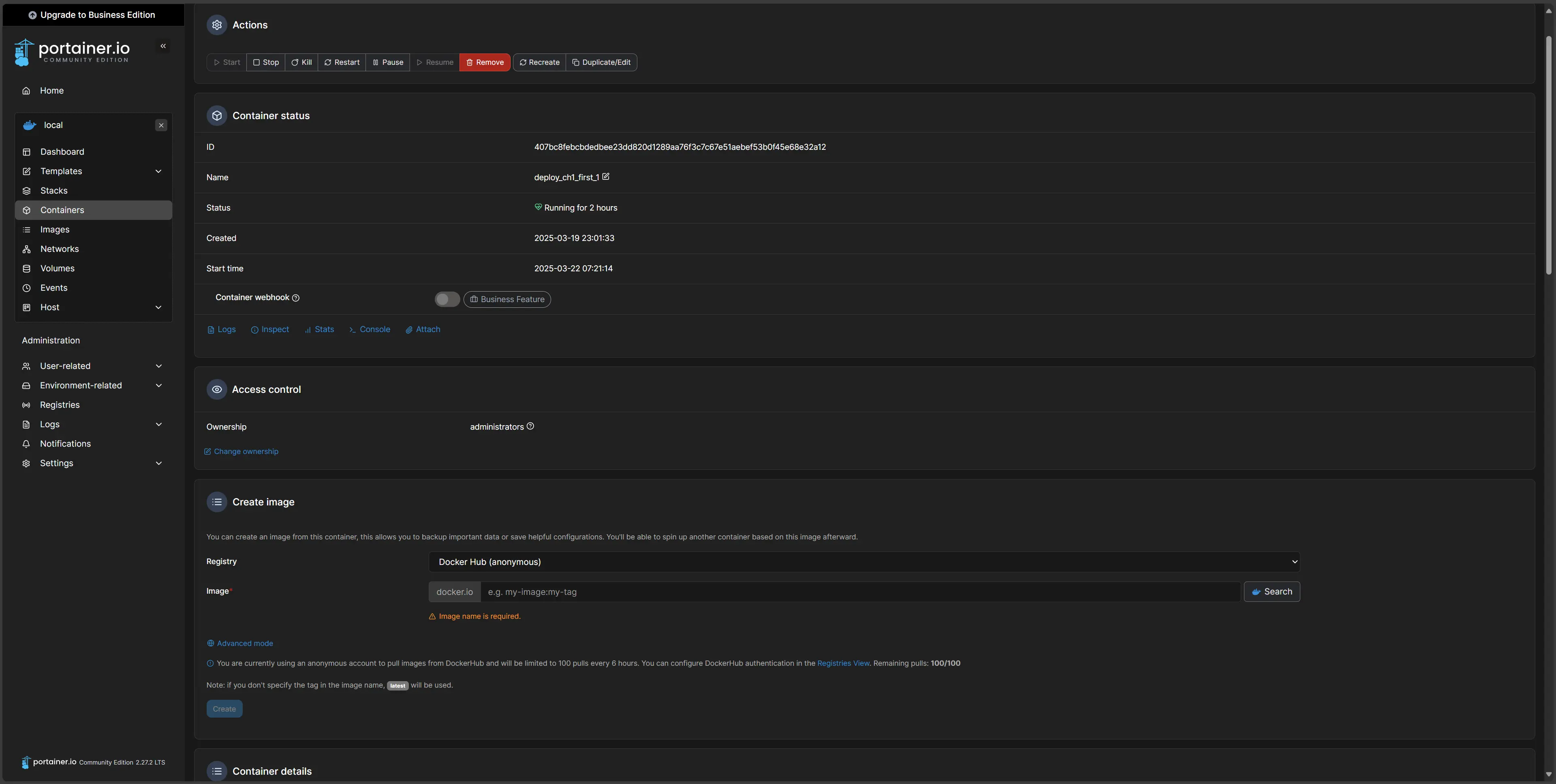Screen dimensions: 1556x784
Task: Click the Container webhook help icon
Action: coord(296,298)
